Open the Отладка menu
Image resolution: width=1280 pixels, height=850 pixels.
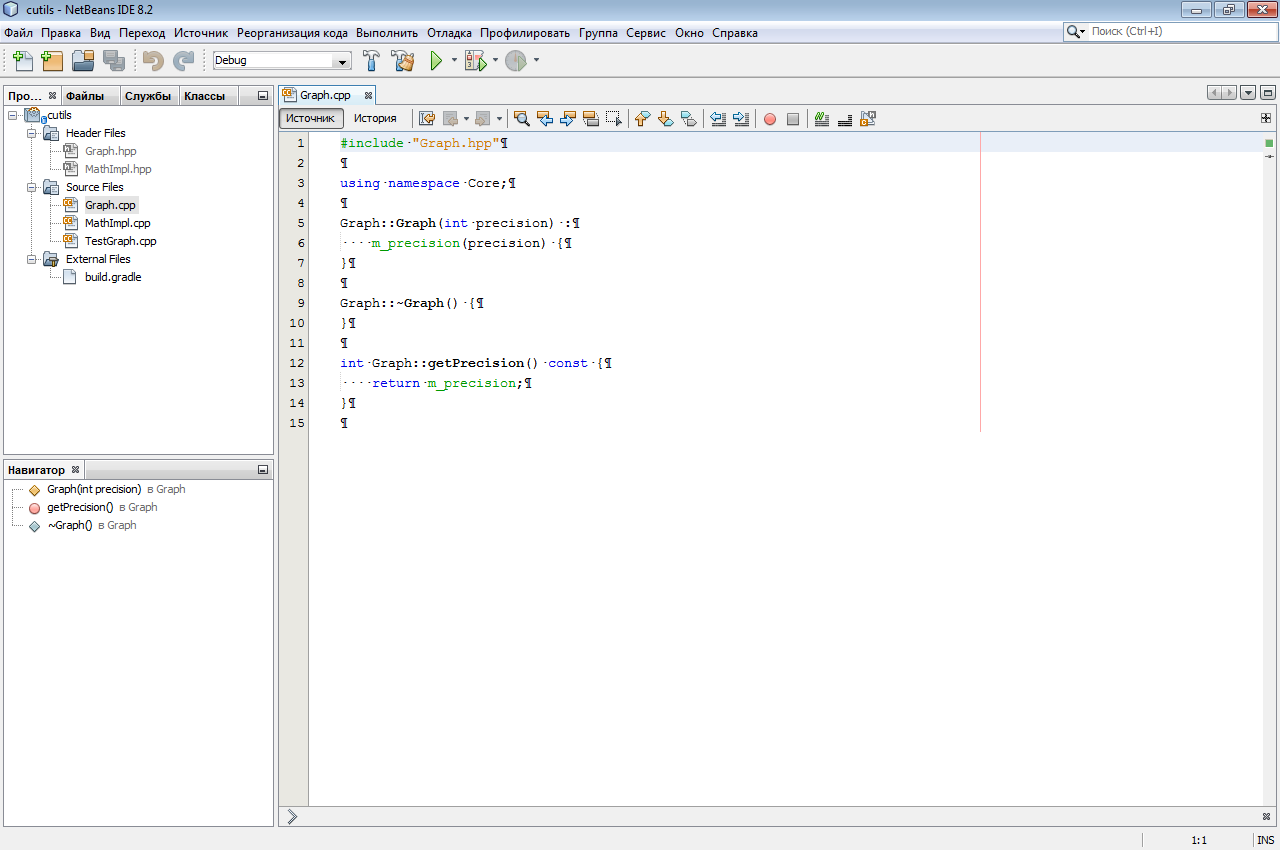[x=449, y=33]
